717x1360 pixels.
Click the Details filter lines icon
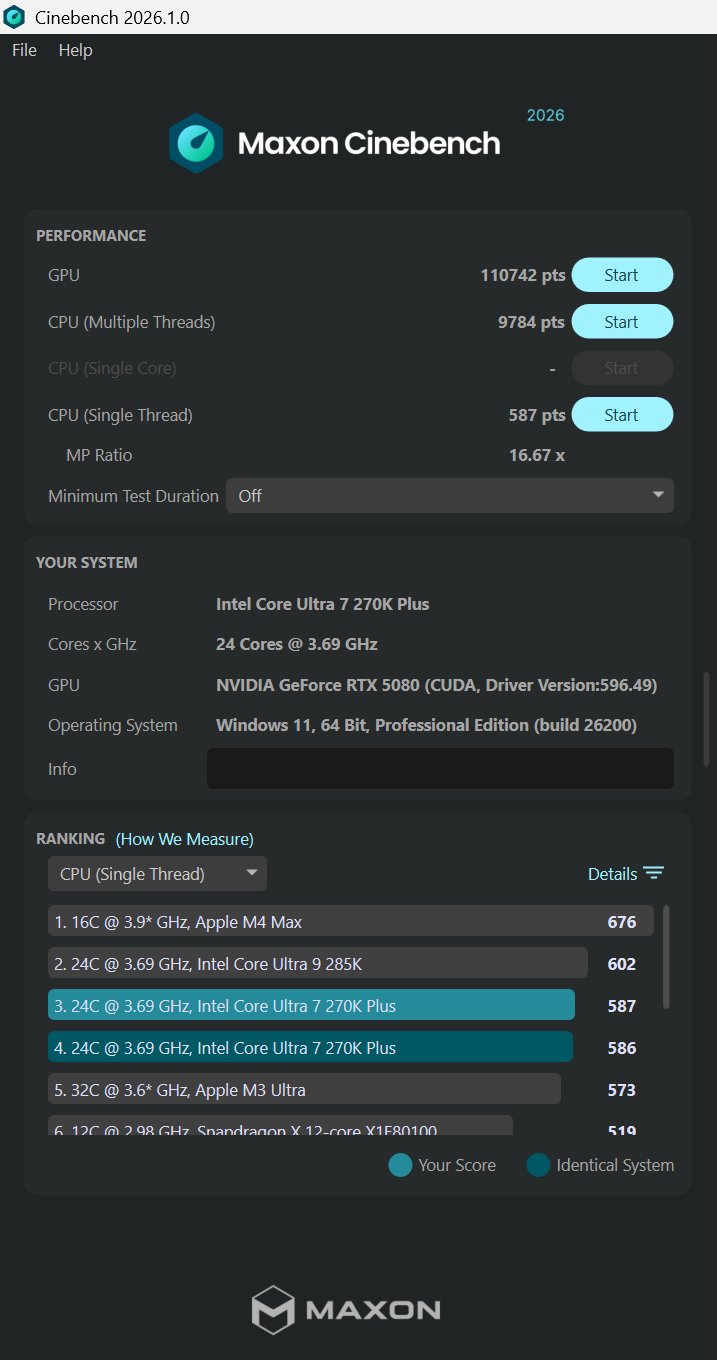(x=654, y=873)
